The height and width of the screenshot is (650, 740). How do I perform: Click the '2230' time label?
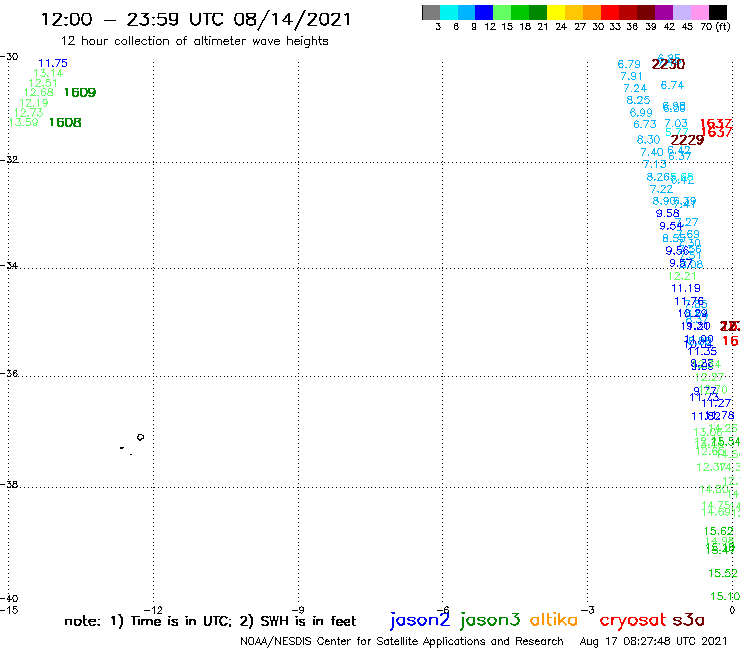(668, 64)
